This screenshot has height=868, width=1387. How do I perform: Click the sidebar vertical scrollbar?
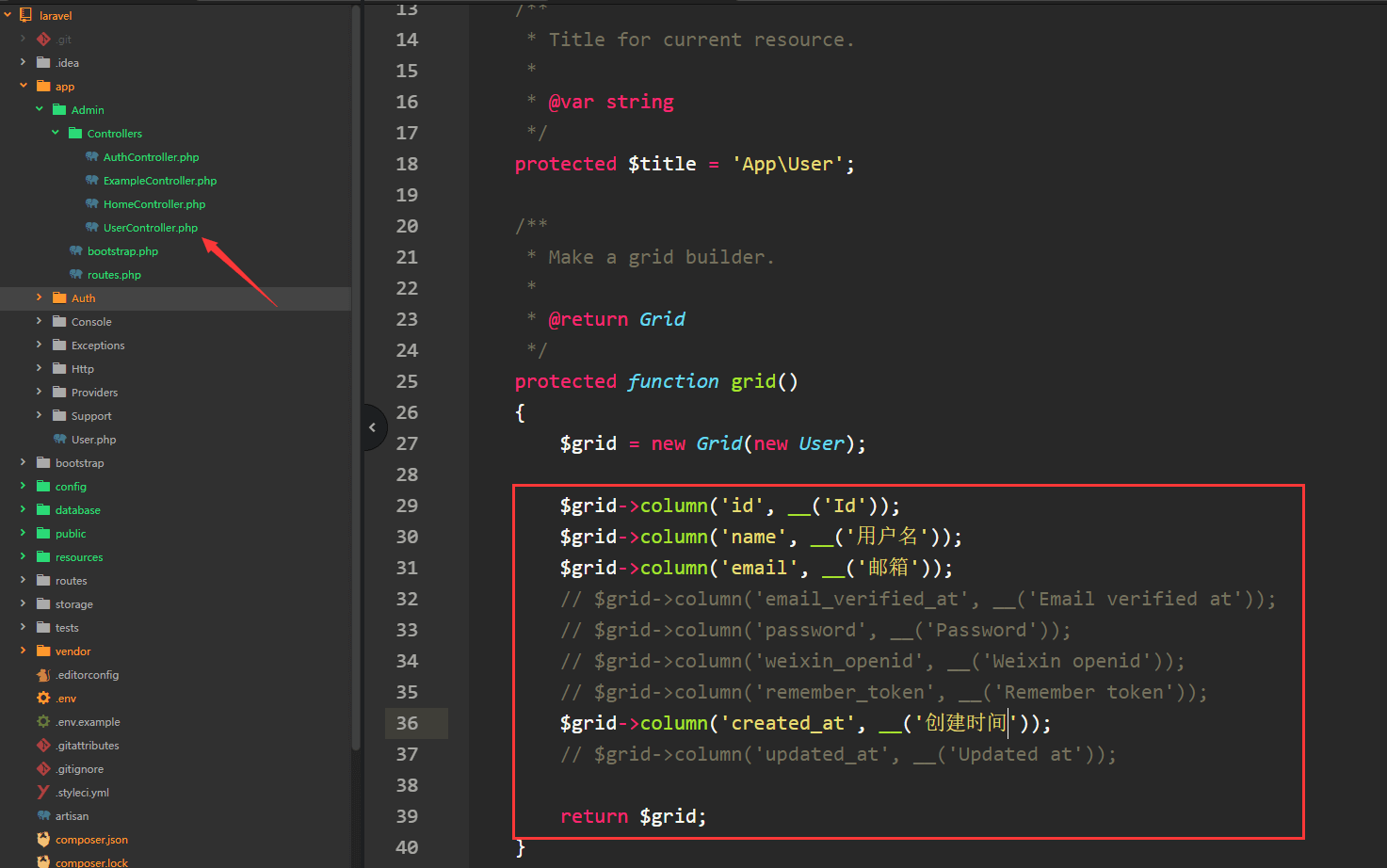click(x=356, y=377)
